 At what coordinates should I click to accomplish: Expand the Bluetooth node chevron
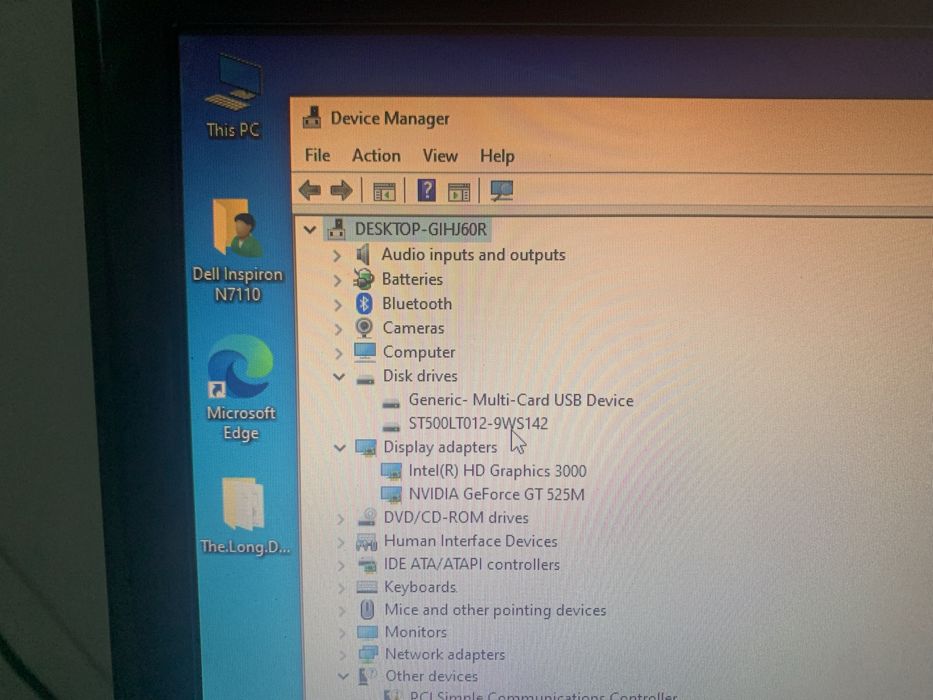338,305
